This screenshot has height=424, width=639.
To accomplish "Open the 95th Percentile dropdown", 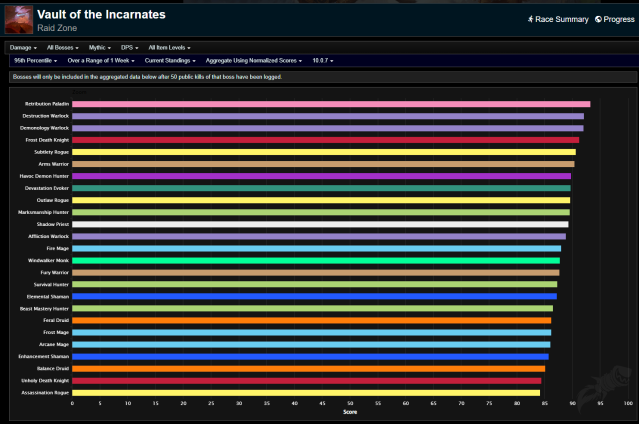I will point(35,60).
